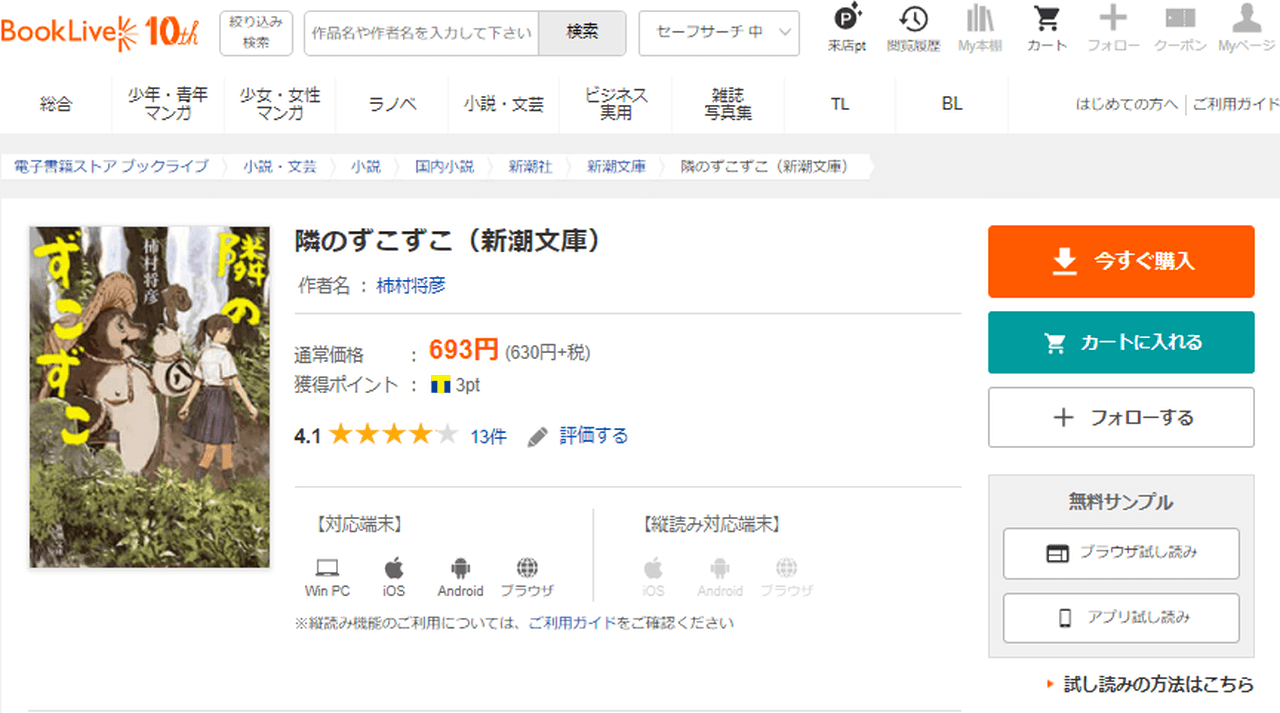Open the 閲覧履歴 browsing history icon
1280x713 pixels.
click(912, 27)
